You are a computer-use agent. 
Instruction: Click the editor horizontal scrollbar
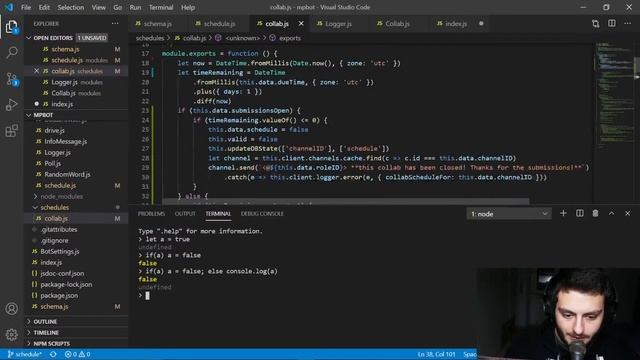tap(345, 201)
